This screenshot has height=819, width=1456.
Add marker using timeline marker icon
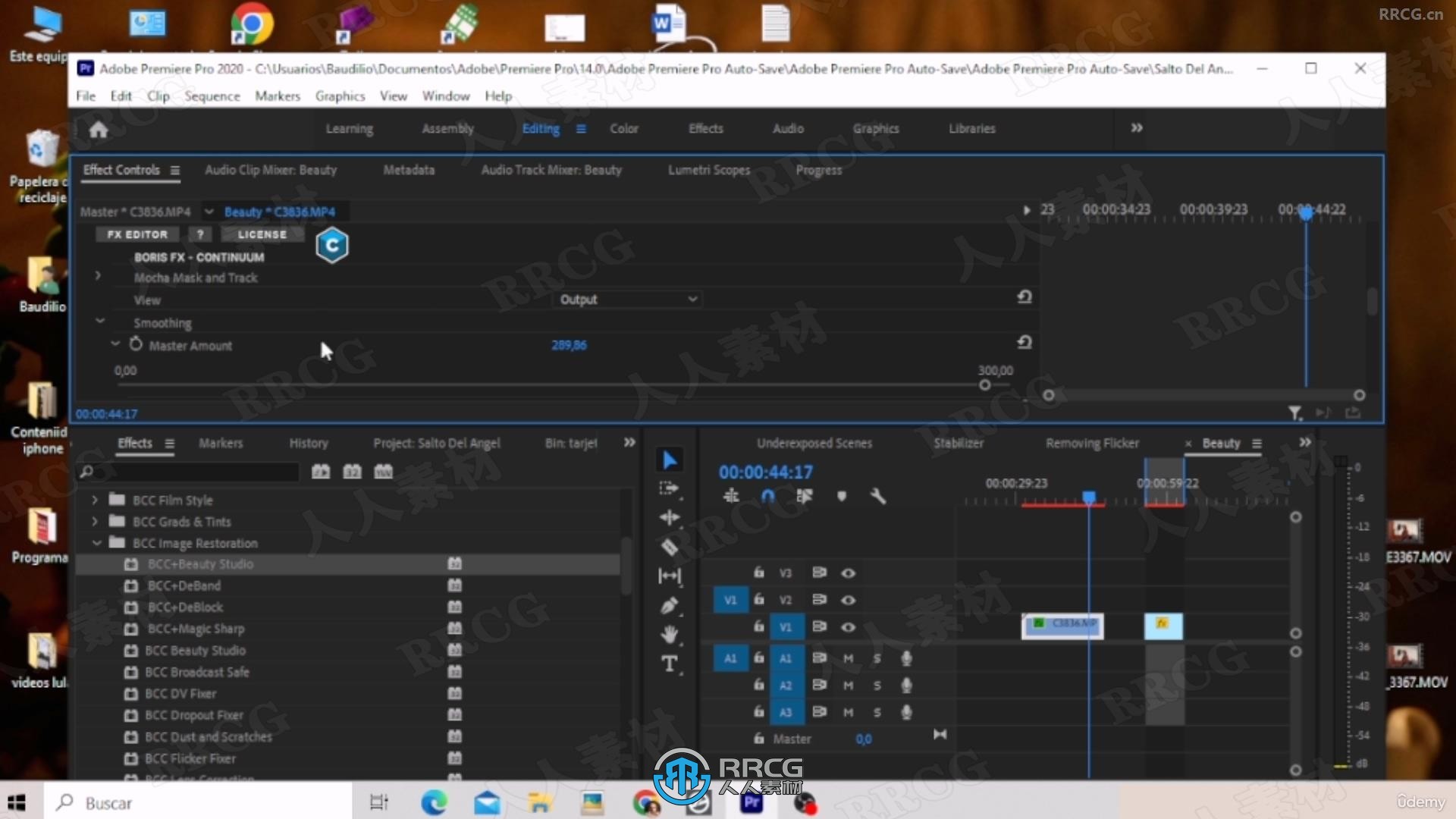(x=841, y=496)
